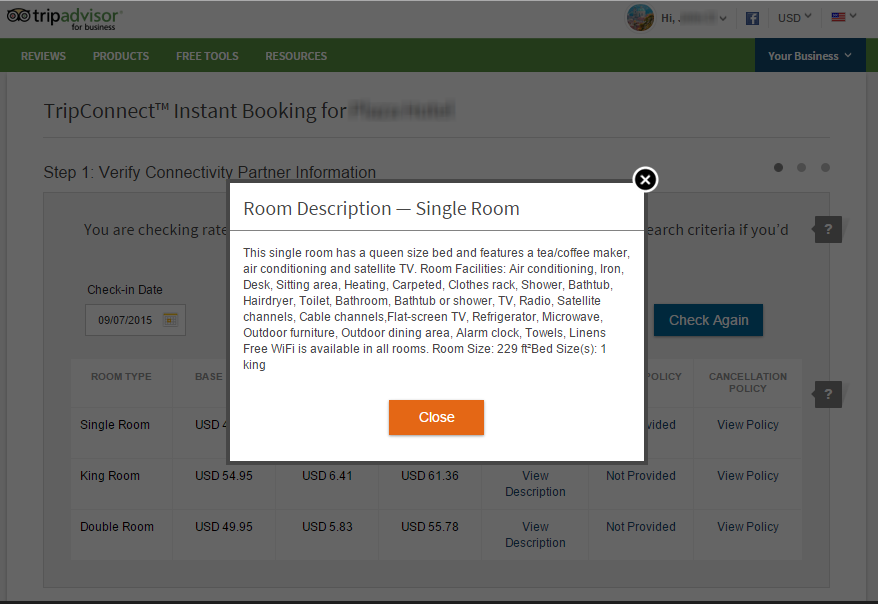Click the user profile avatar
Viewport: 878px width, 604px height.
click(640, 18)
